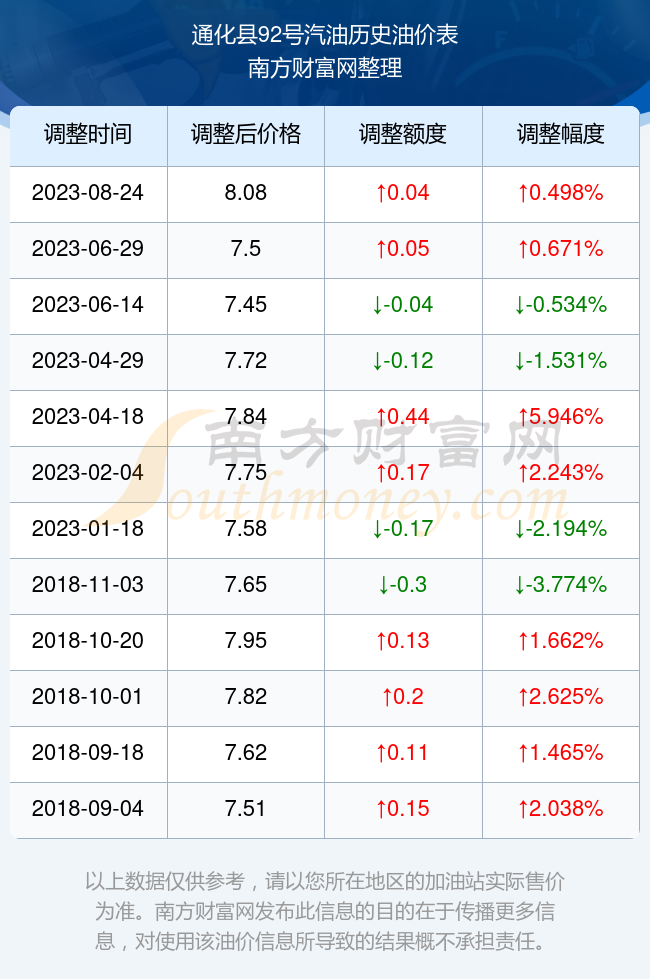This screenshot has height=980, width=650.
Task: Click the 调整幅度 column header
Action: pos(561,134)
